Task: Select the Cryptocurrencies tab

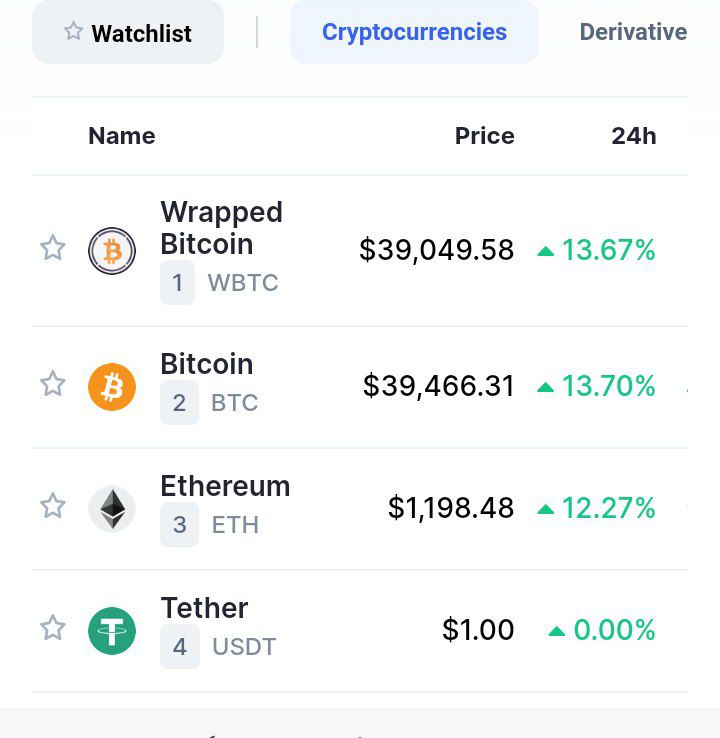Action: [414, 32]
